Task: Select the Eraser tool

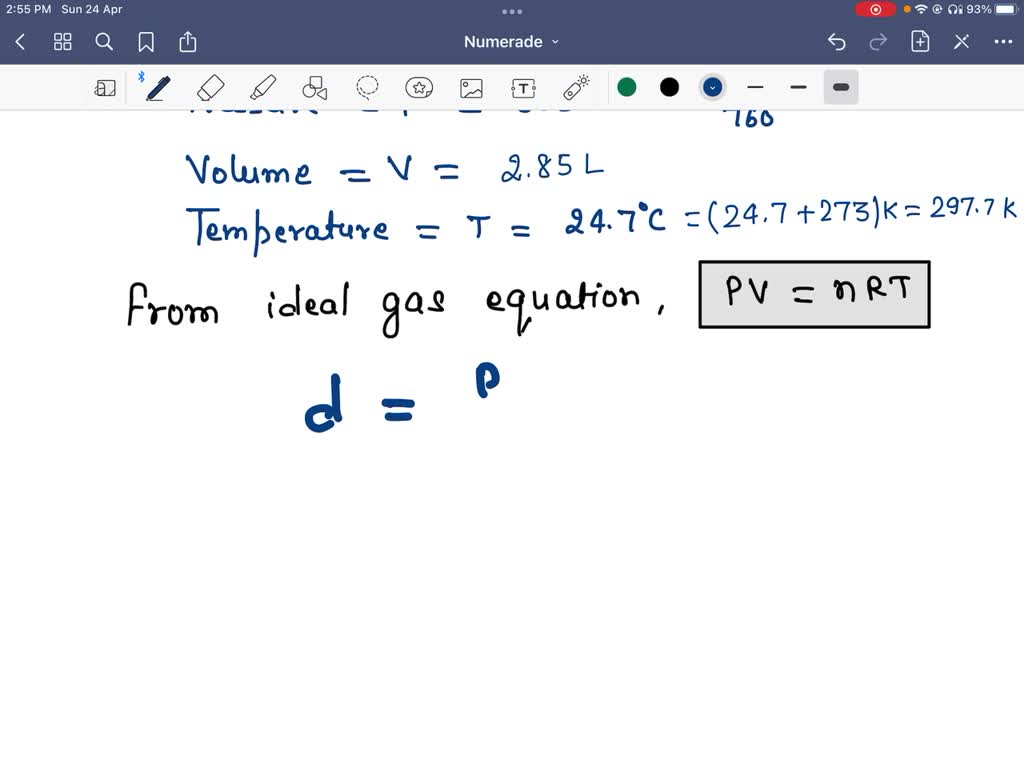Action: click(x=211, y=87)
